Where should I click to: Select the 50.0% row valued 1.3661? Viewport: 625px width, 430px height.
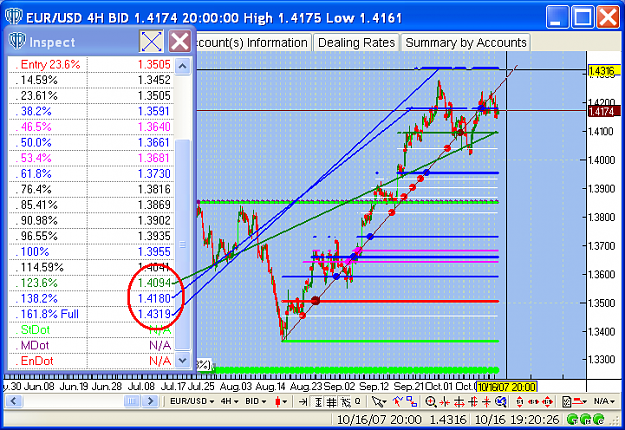(x=91, y=143)
